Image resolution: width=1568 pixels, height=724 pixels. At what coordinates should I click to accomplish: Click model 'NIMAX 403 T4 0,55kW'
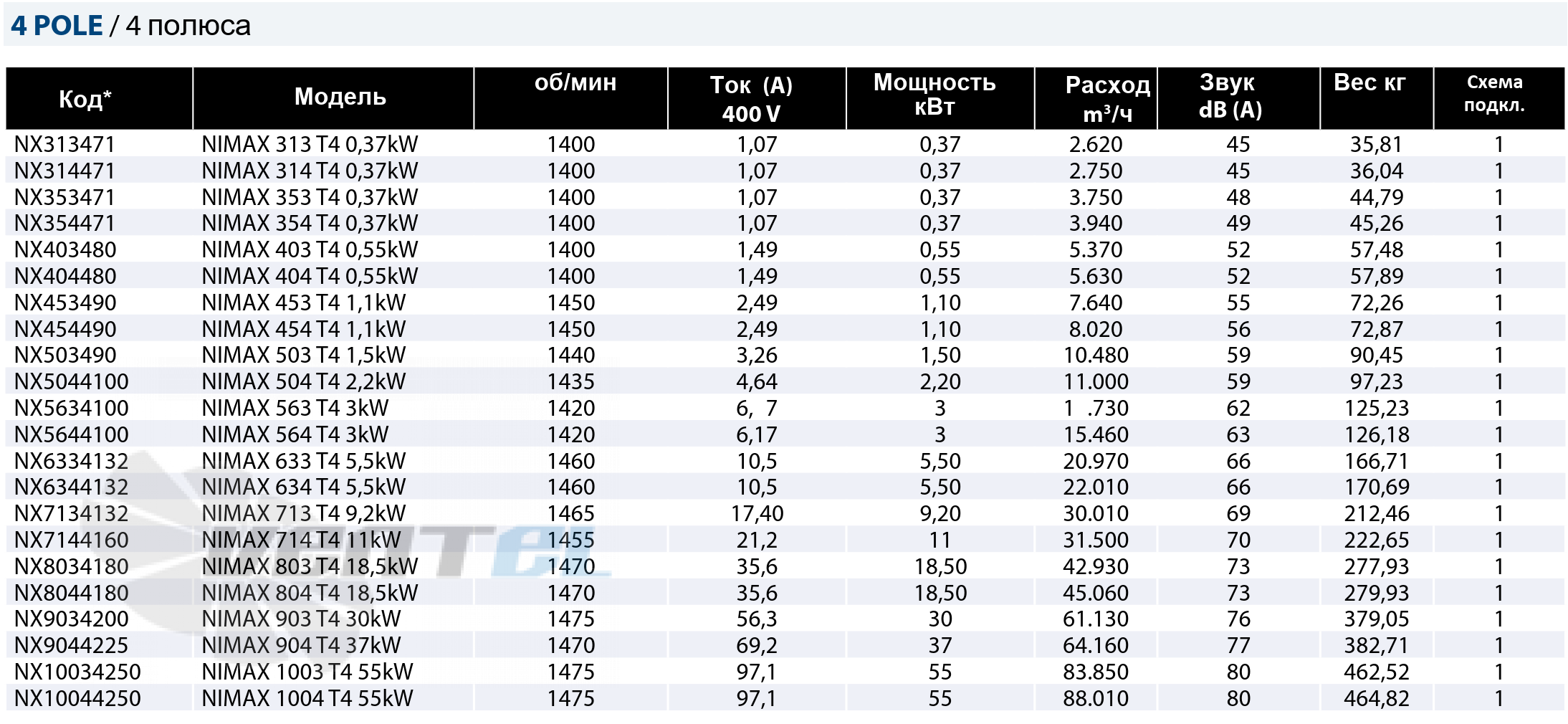[310, 249]
